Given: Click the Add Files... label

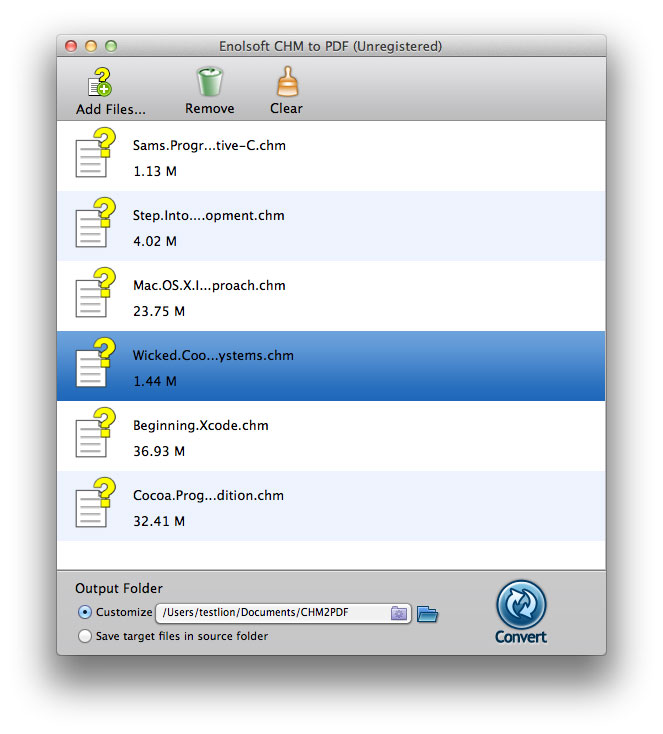Looking at the screenshot, I should [x=111, y=110].
